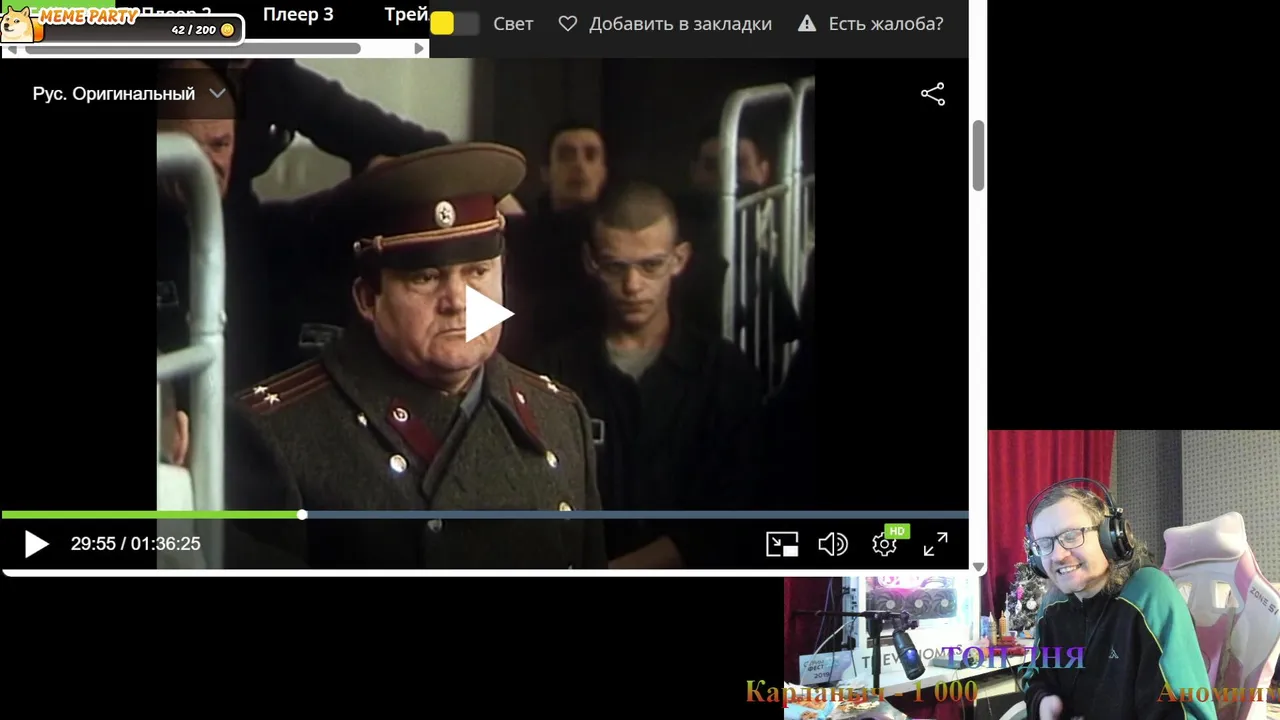Click the progress bar's white playhead knob

[x=302, y=515]
